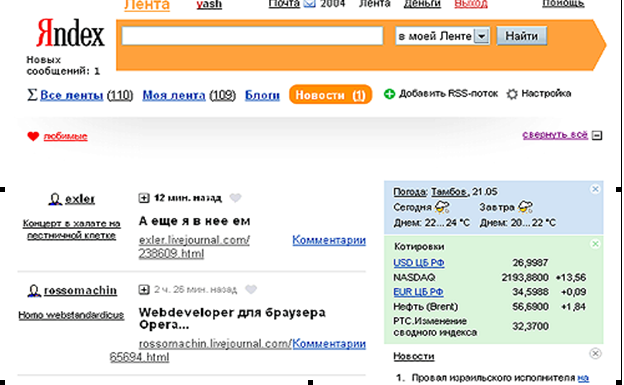
Task: Click today's weather cloud icon
Action: 442,207
